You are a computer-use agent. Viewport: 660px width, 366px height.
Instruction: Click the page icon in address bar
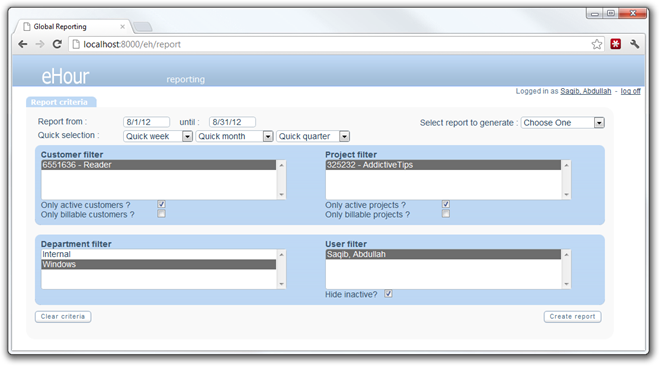click(x=76, y=44)
